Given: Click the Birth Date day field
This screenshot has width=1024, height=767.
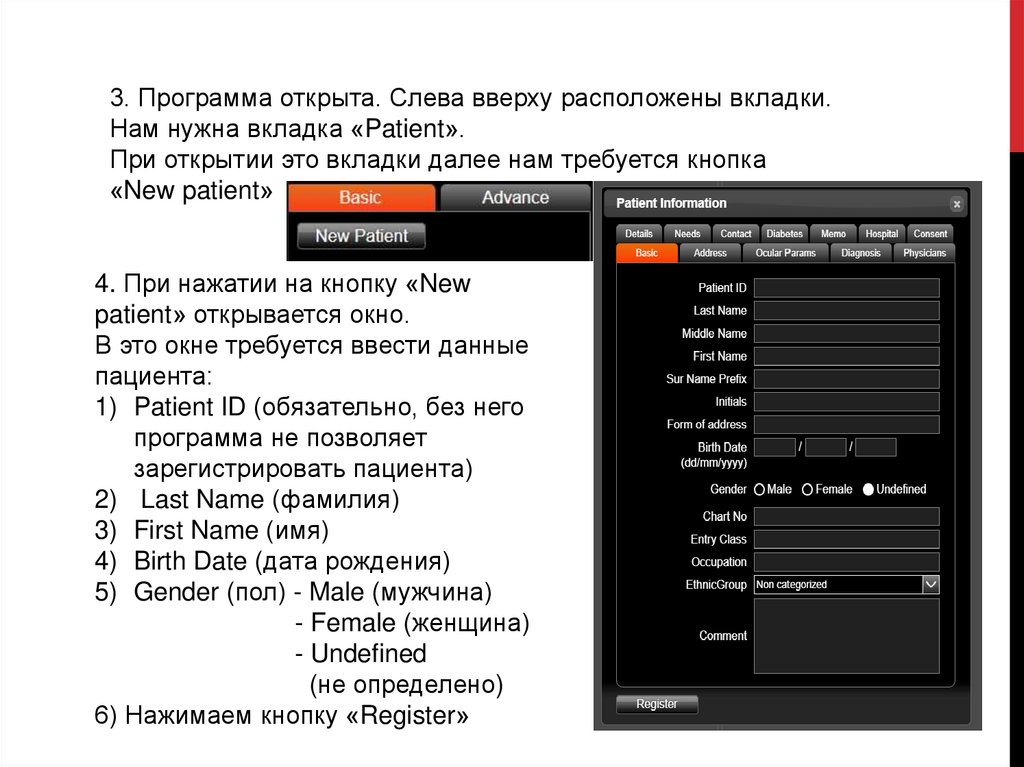Looking at the screenshot, I should (x=775, y=447).
